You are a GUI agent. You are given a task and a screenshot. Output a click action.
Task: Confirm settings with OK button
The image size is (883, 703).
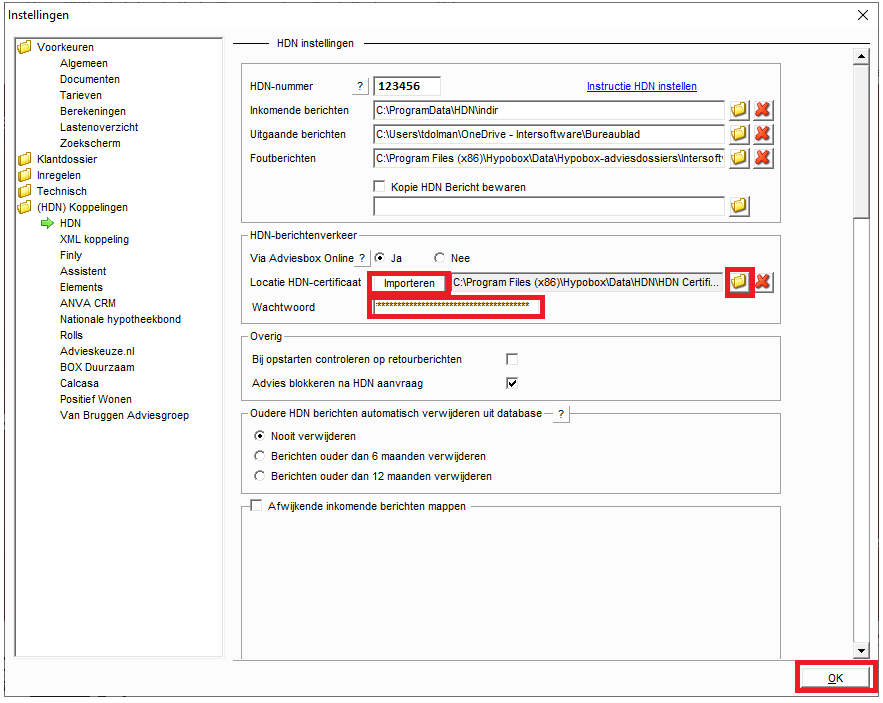(836, 678)
